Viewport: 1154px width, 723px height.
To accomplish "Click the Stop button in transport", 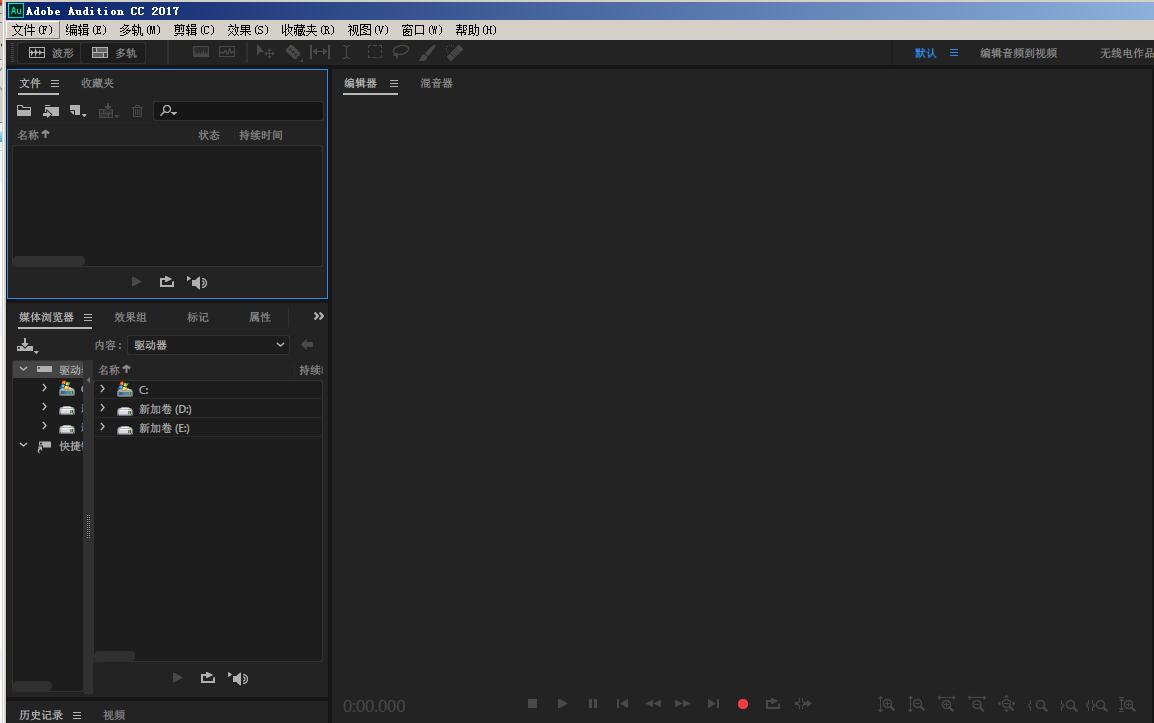I will pyautogui.click(x=533, y=704).
